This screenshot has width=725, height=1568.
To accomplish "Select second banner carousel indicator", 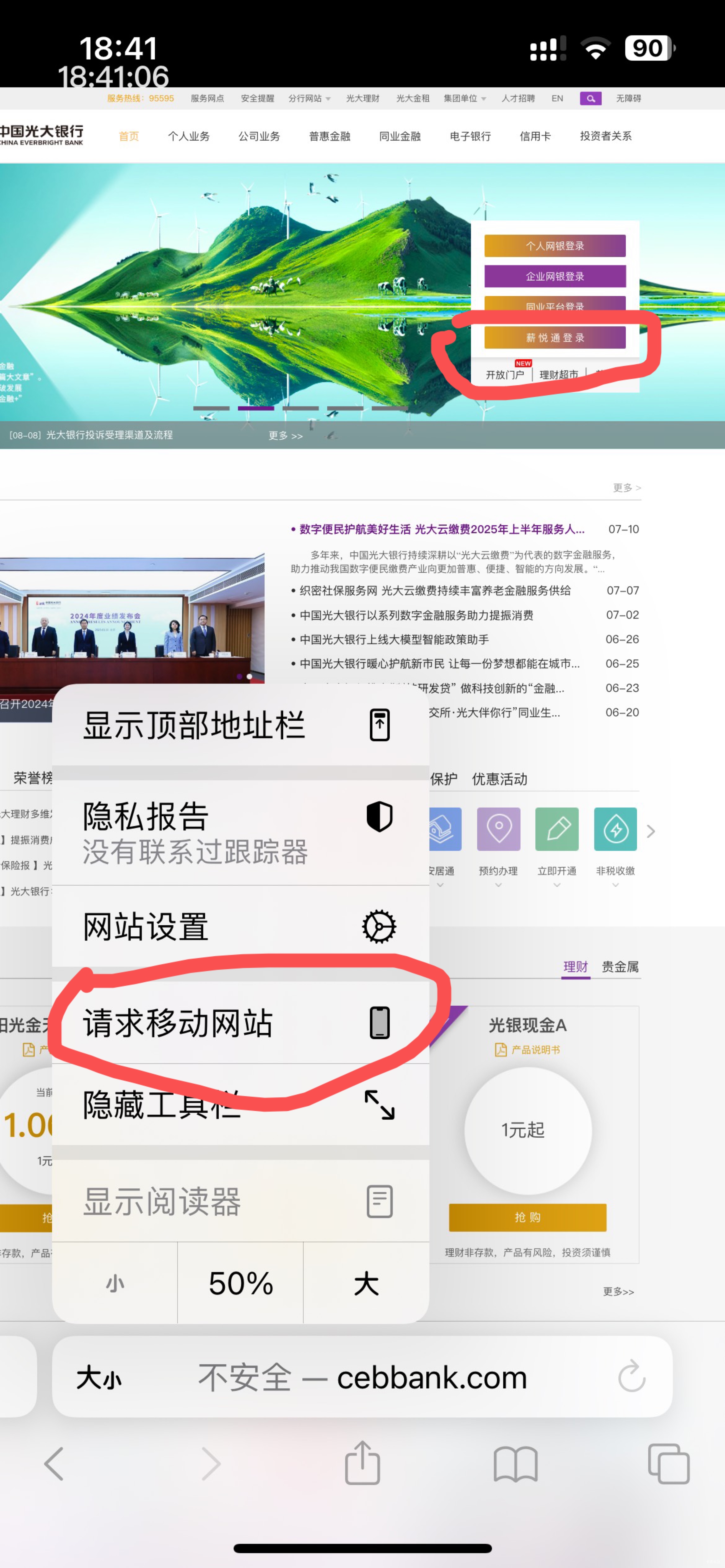I will point(256,409).
